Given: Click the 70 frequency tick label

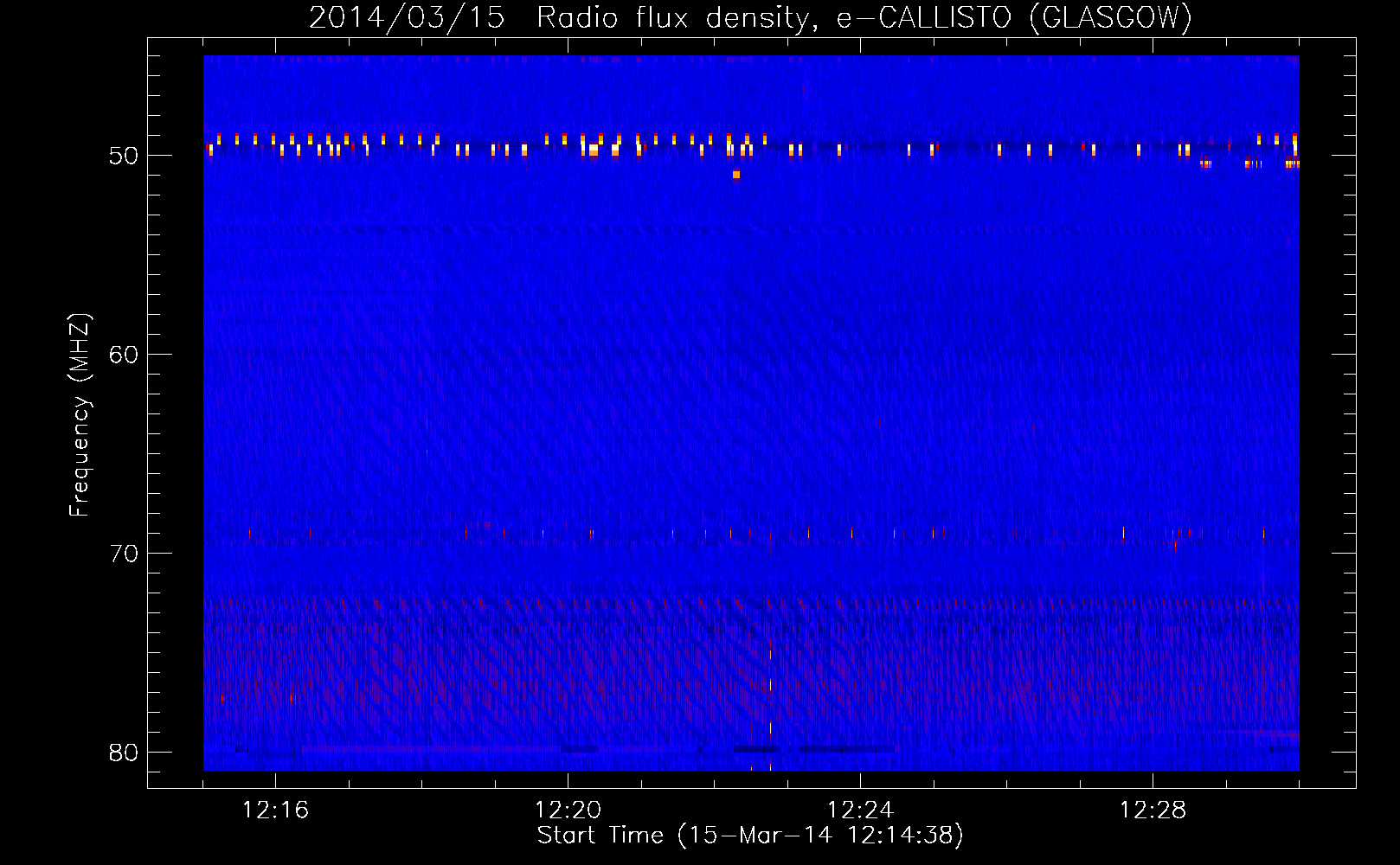Looking at the screenshot, I should [x=124, y=554].
